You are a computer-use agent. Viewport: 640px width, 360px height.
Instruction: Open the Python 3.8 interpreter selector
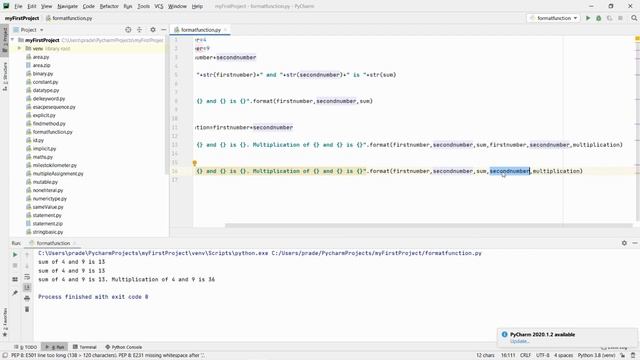pos(596,356)
